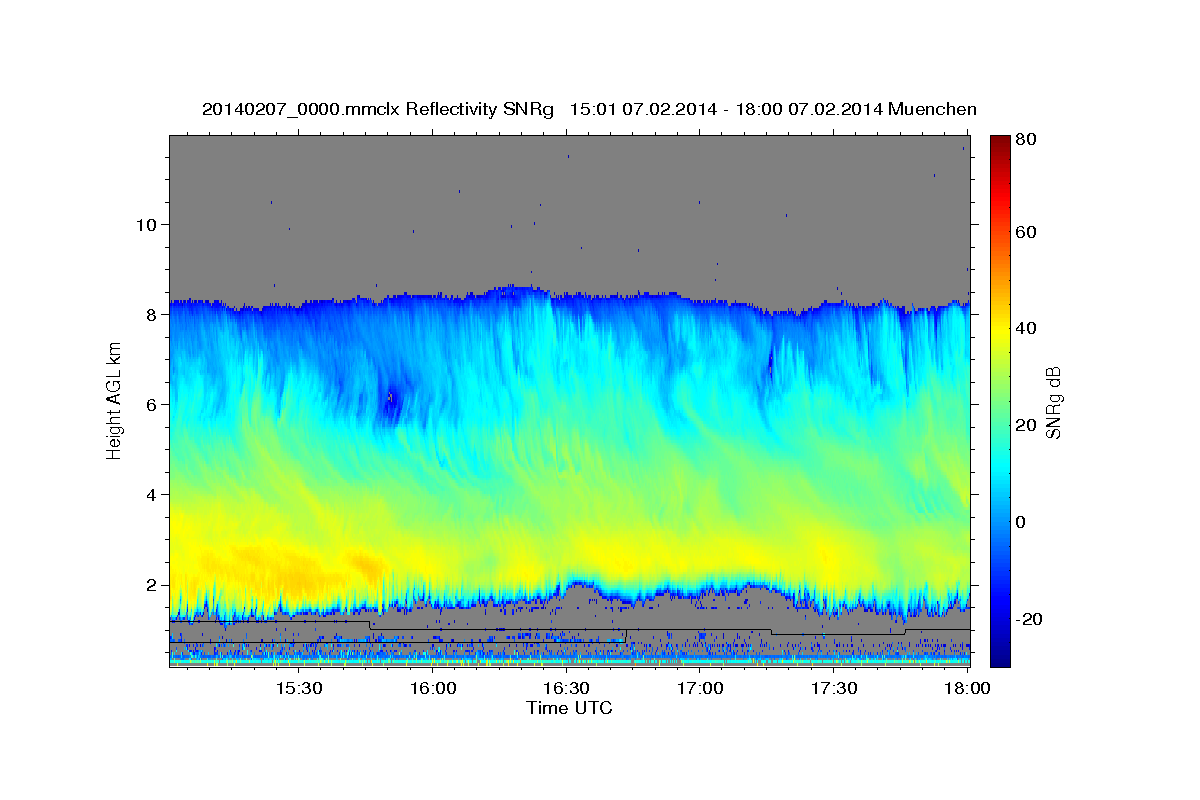Viewport: 1200px width, 800px height.
Task: Click the '17:00' time axis label
Action: [700, 689]
